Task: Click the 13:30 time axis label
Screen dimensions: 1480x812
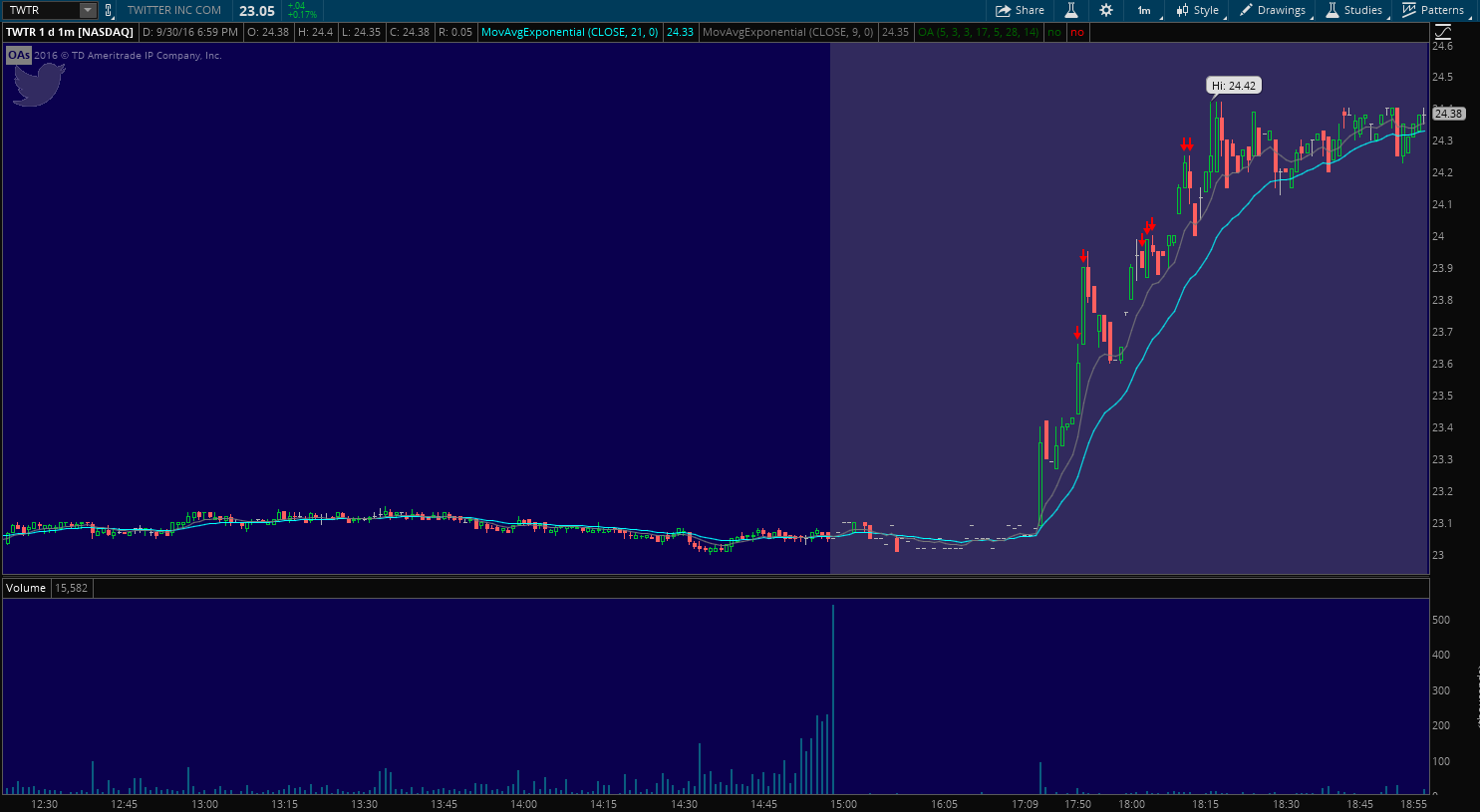Action: pyautogui.click(x=364, y=804)
